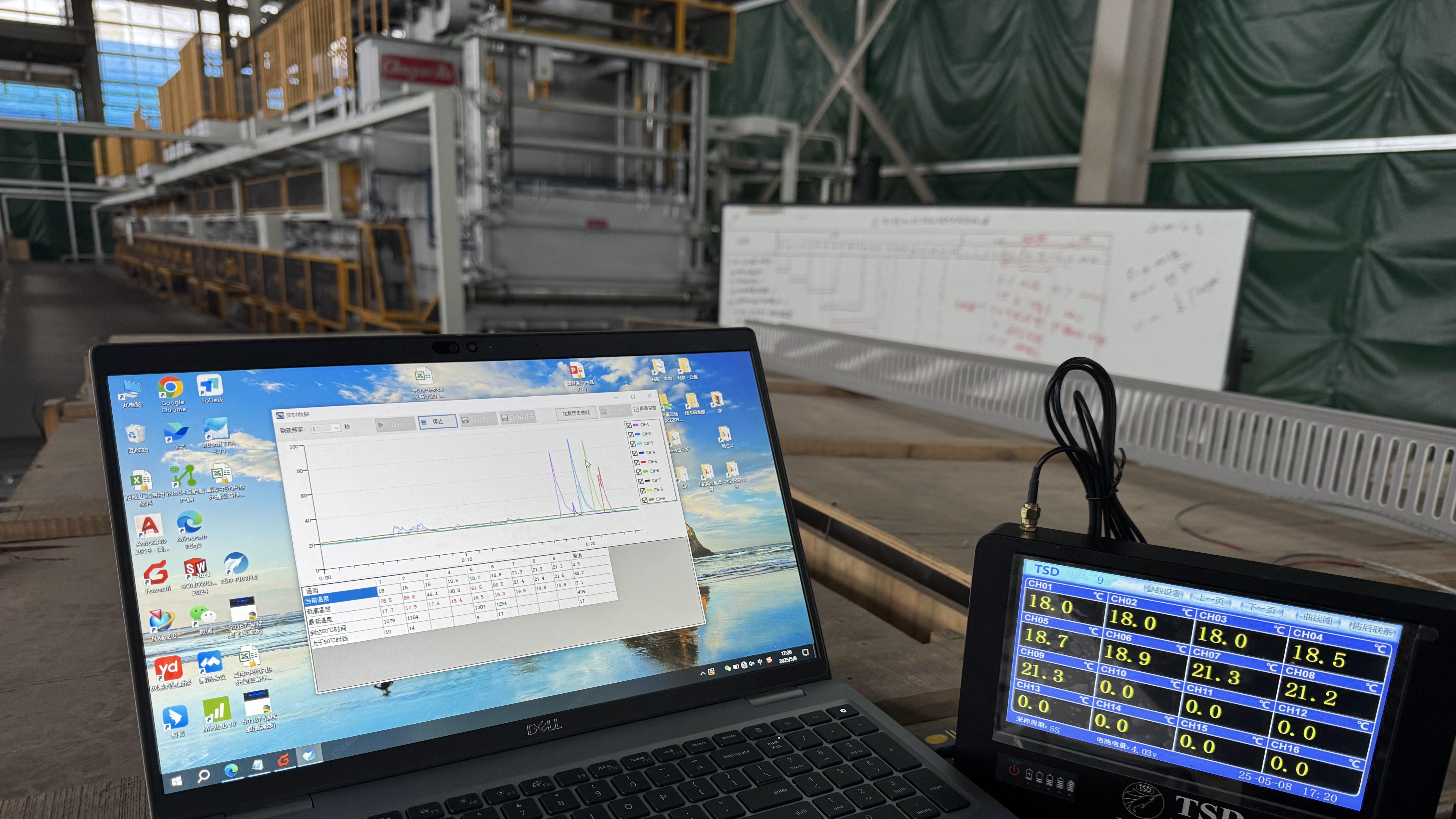The height and width of the screenshot is (819, 1456).
Task: Uncheck the CH-1 channel checkbox
Action: pos(630,425)
